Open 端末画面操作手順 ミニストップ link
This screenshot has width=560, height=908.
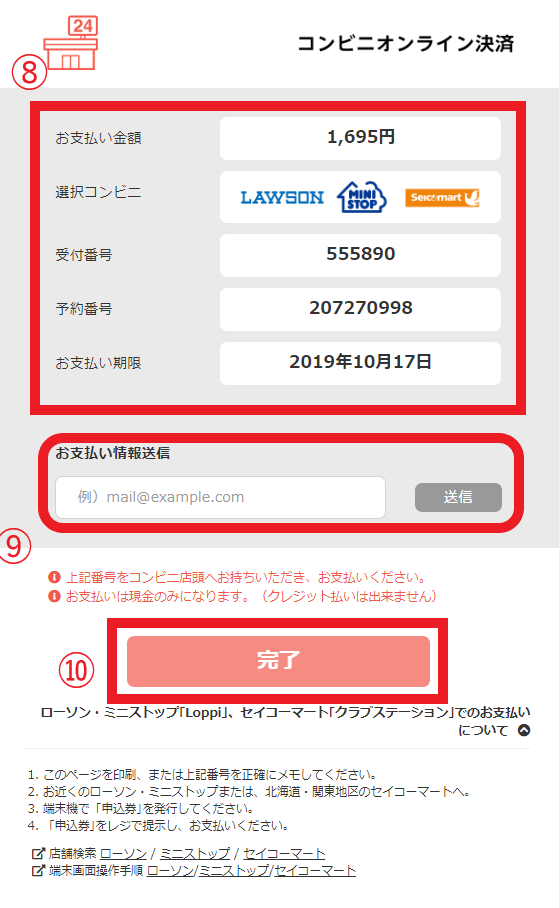(234, 870)
